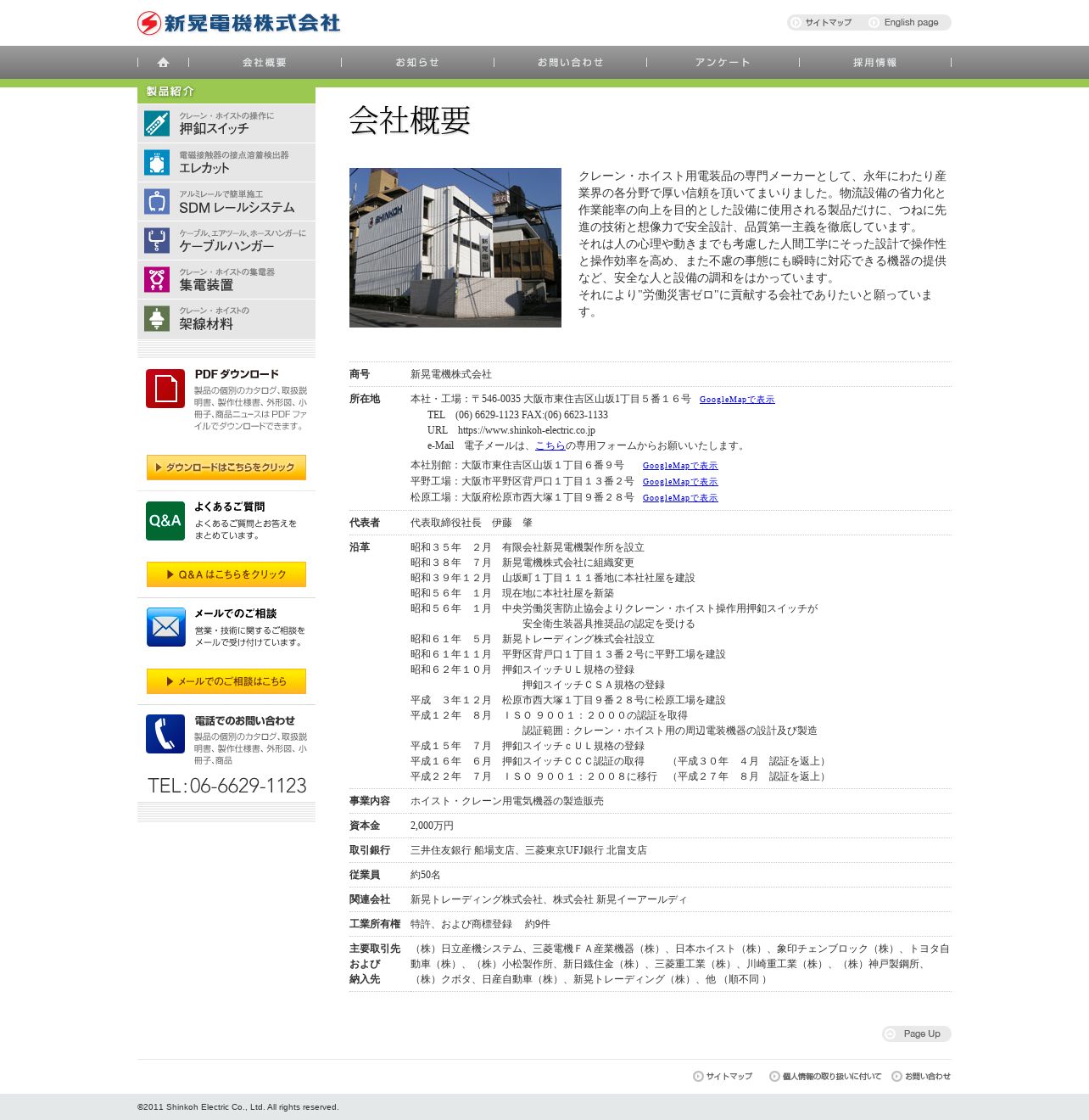Open GoogleMap link for 松原工場
The width and height of the screenshot is (1089, 1120).
coord(680,498)
